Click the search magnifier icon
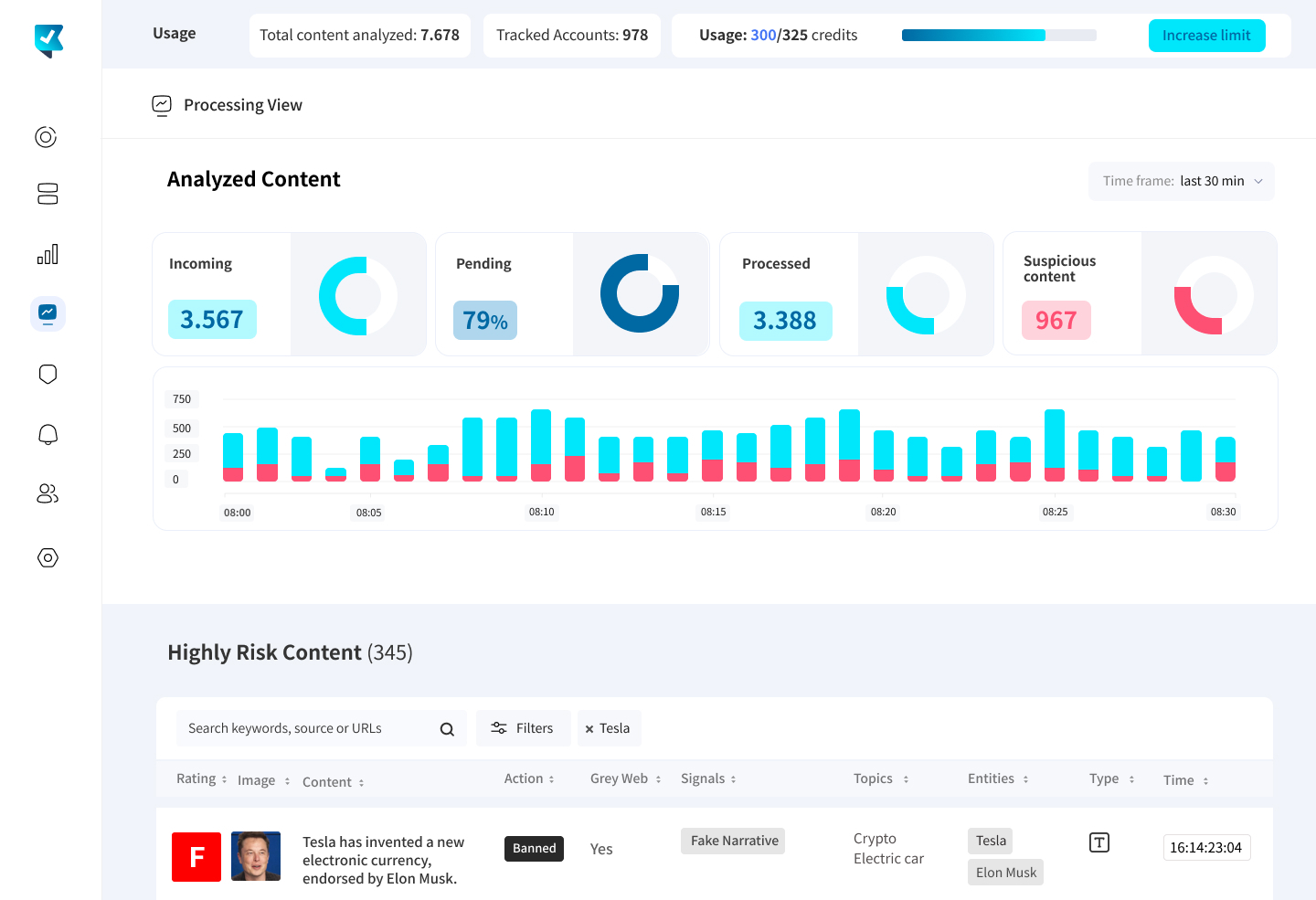 [447, 729]
